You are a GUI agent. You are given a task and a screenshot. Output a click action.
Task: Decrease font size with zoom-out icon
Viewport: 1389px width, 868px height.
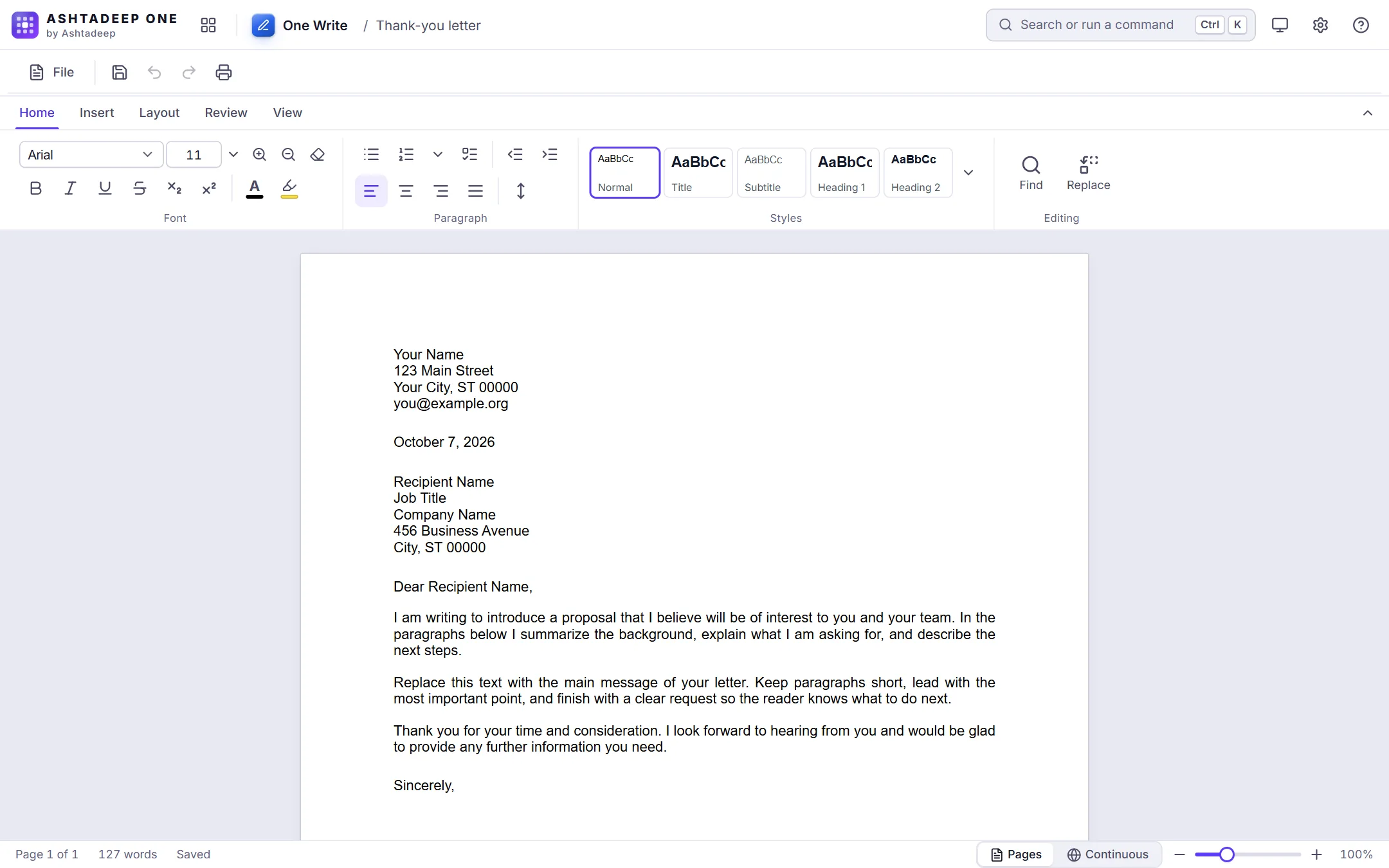[x=289, y=154]
